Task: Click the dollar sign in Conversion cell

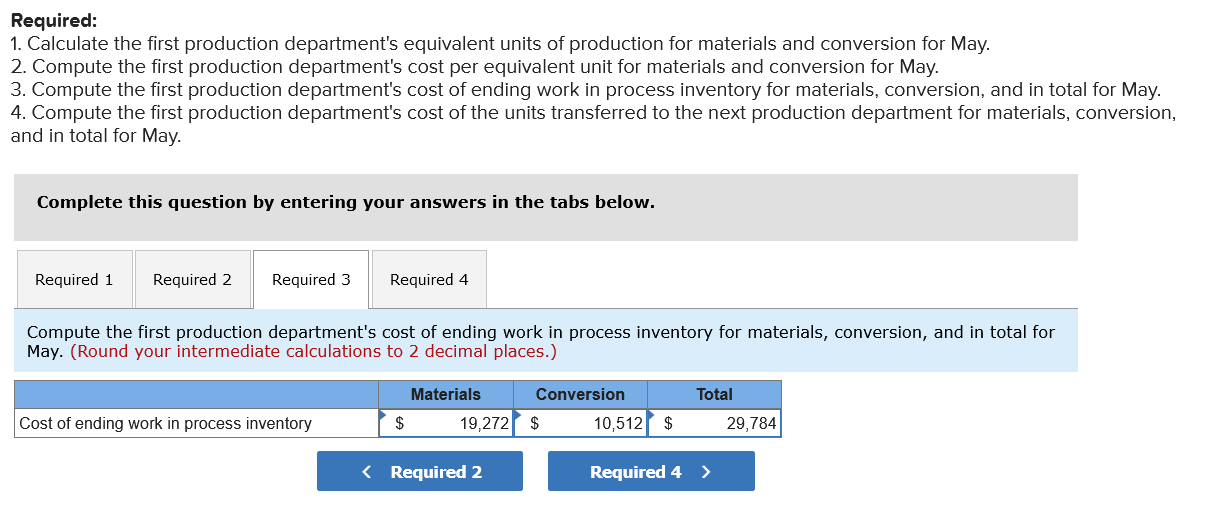Action: pos(534,424)
